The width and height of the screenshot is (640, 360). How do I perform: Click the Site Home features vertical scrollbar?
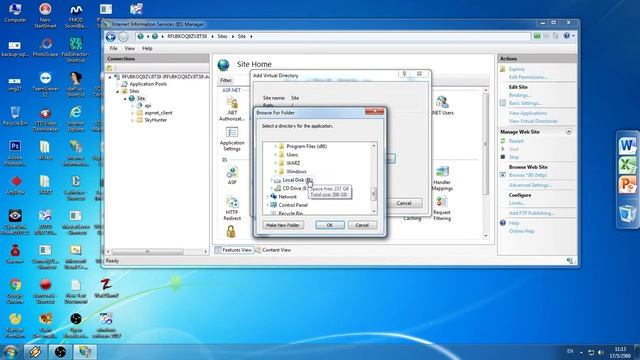pos(485,162)
